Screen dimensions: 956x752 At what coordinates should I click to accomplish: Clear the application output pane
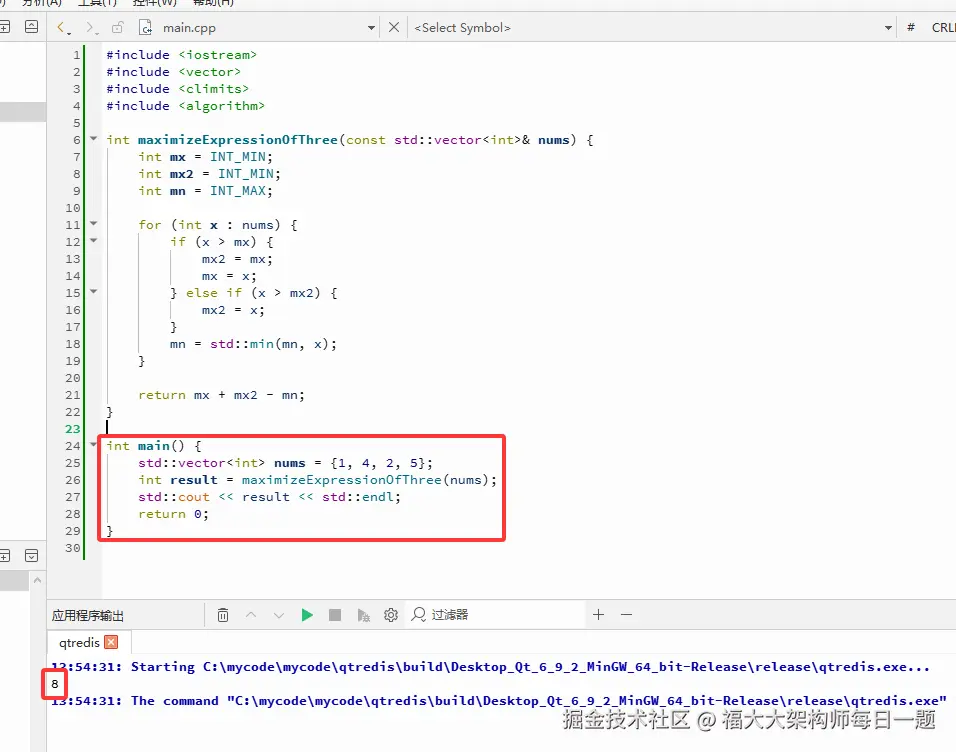(x=223, y=615)
